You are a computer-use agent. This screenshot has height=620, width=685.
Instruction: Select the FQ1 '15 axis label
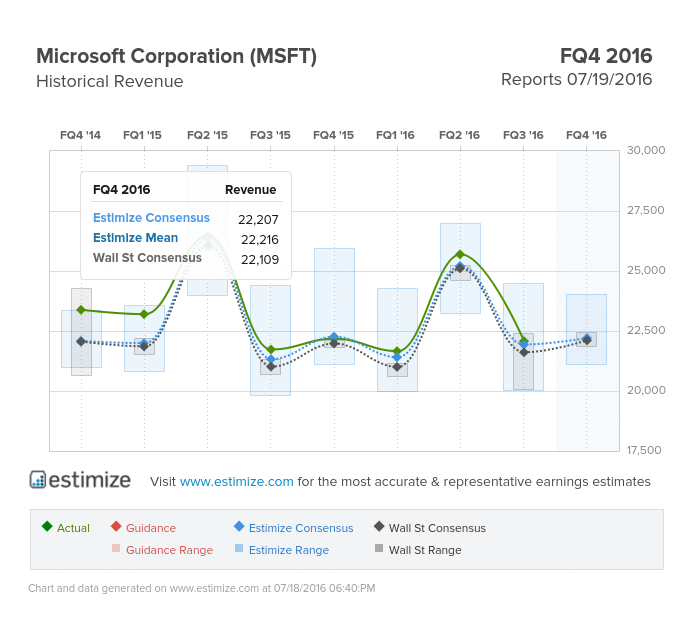coord(142,135)
